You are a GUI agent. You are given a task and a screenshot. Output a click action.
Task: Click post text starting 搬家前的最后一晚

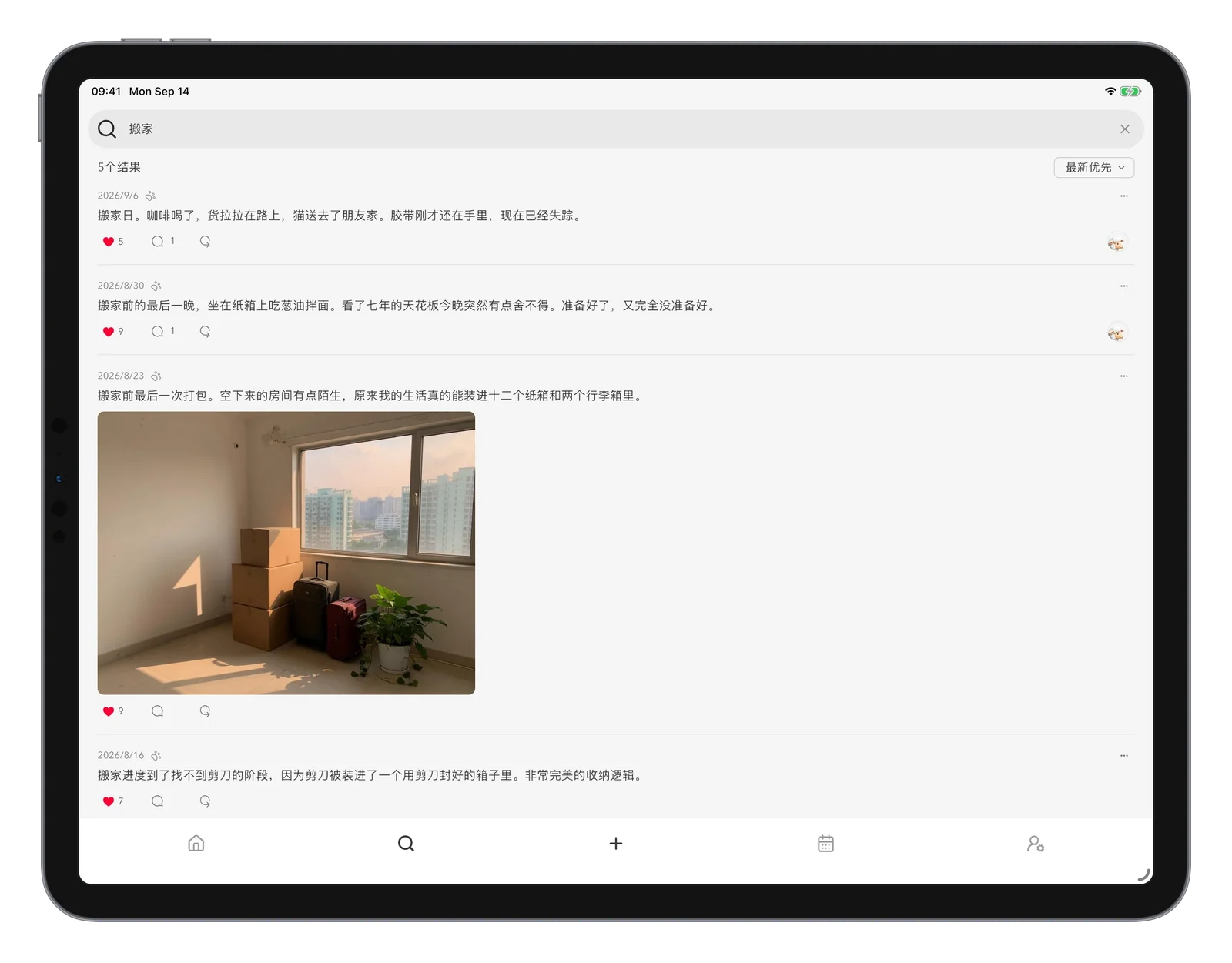[x=408, y=306]
